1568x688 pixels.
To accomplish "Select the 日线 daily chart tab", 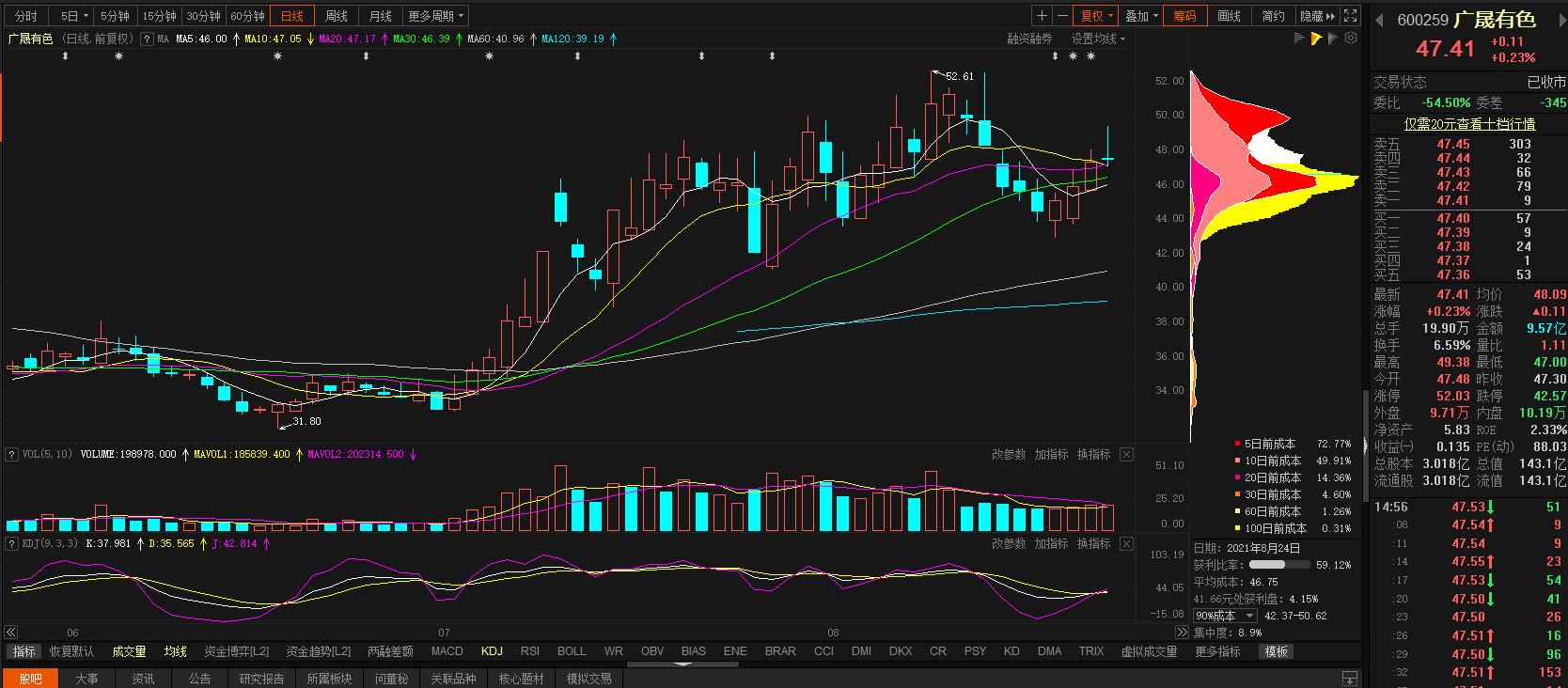I will (x=292, y=16).
